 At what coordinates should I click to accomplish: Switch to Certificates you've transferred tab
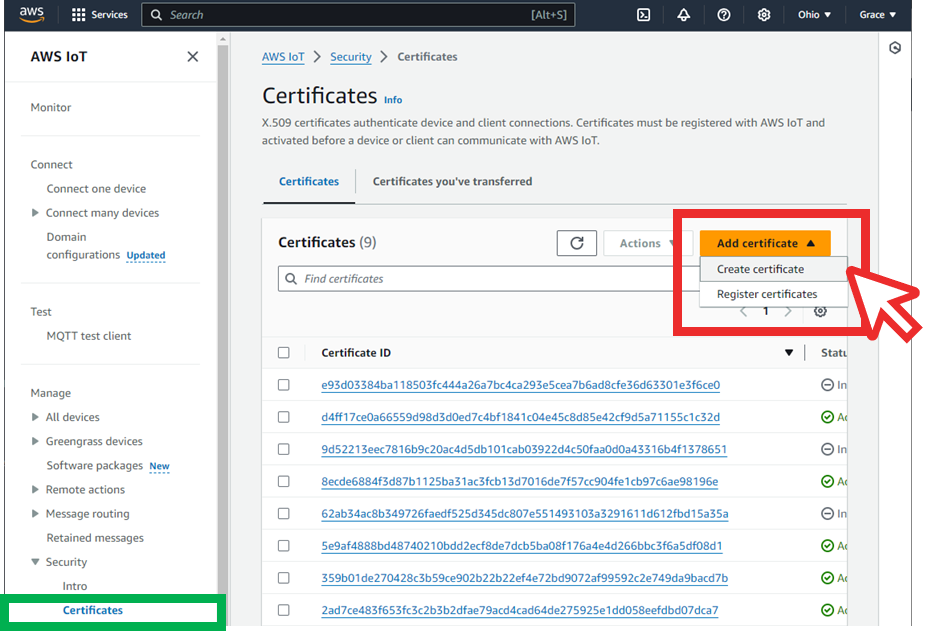[452, 181]
